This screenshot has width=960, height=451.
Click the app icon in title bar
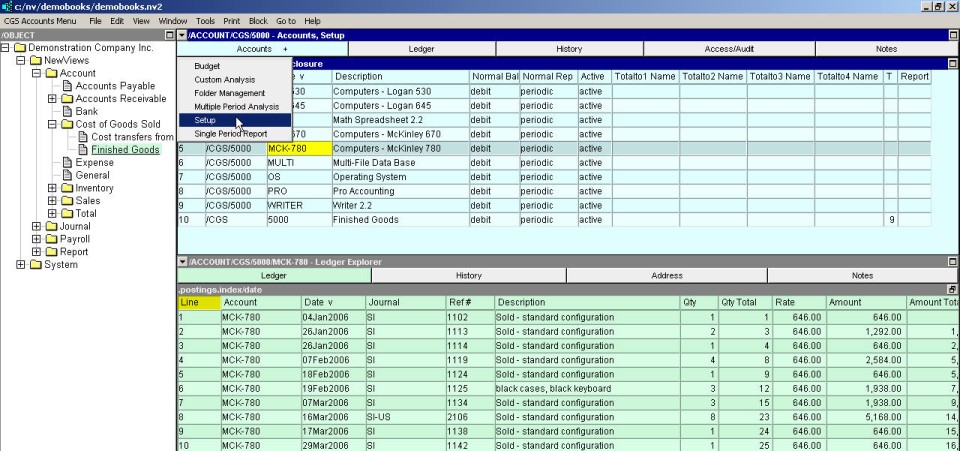(x=7, y=6)
